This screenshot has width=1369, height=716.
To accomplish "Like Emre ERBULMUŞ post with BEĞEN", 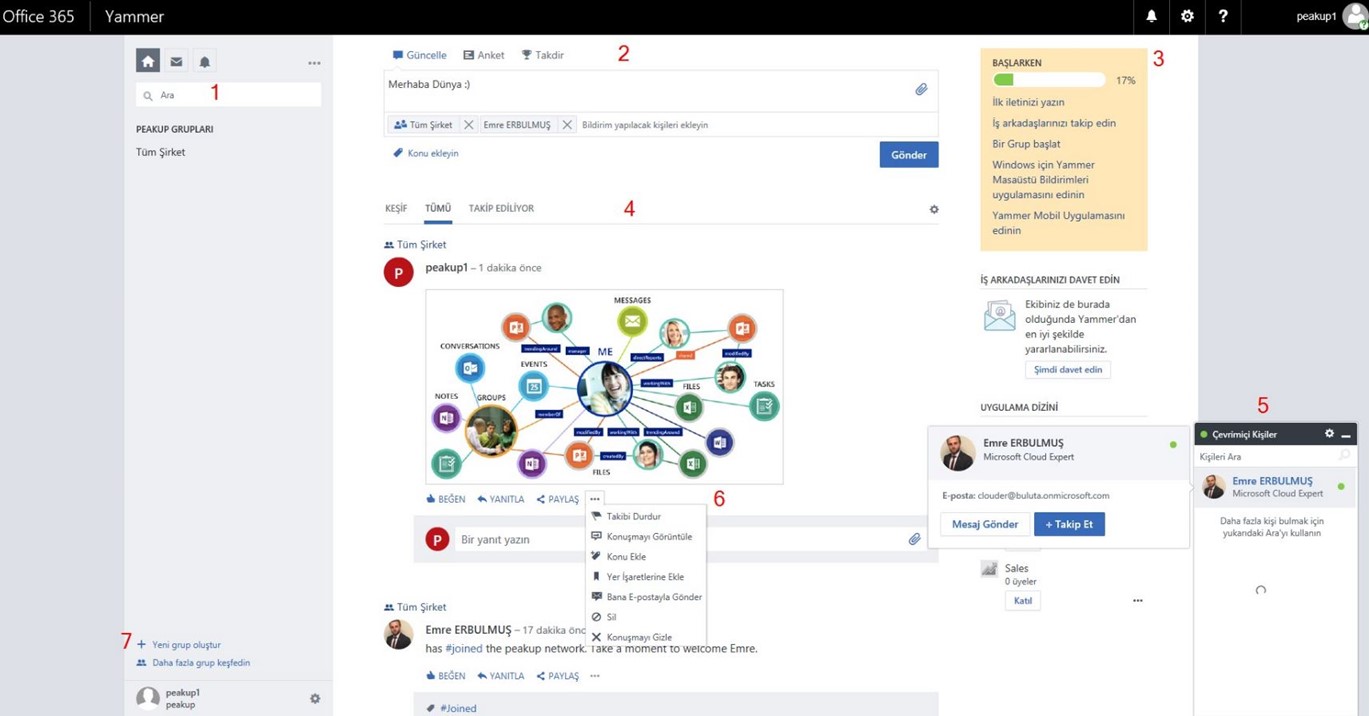I will coord(445,676).
